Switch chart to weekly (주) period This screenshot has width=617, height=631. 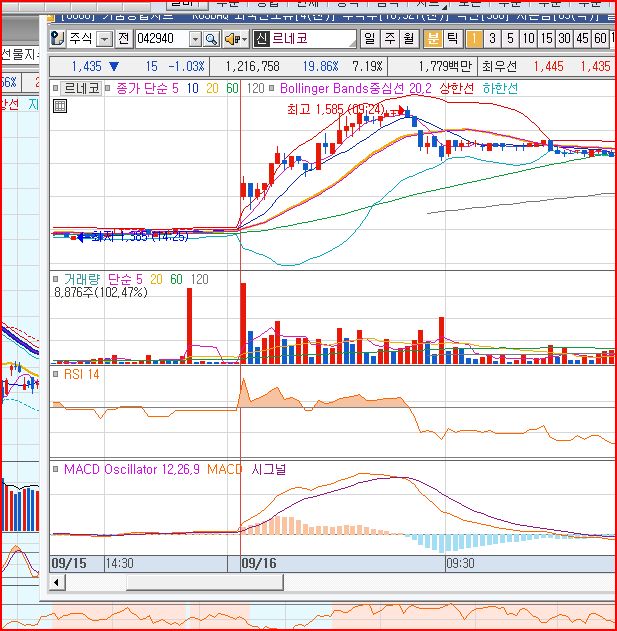point(388,39)
